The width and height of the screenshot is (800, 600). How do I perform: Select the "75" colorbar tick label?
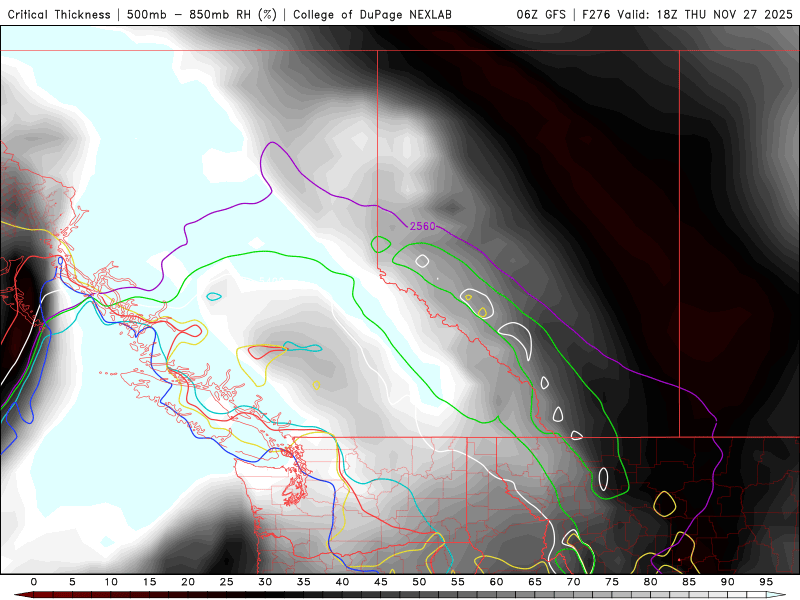pos(612,582)
